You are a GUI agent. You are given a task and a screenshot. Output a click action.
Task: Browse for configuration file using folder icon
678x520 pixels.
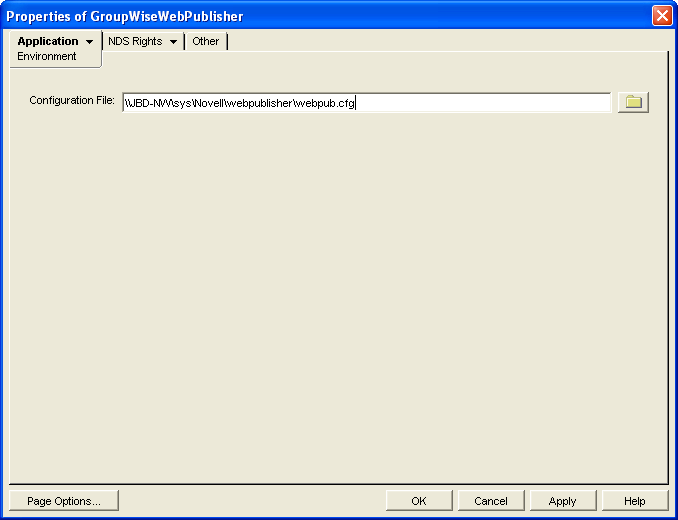click(633, 102)
